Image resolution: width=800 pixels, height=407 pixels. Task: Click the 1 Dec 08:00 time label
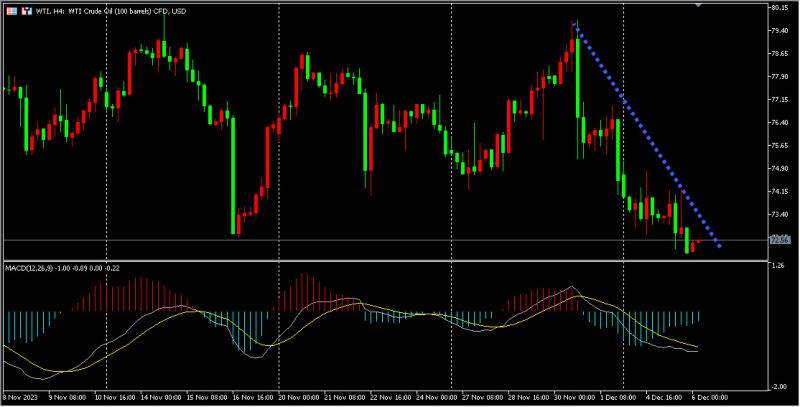tap(619, 397)
